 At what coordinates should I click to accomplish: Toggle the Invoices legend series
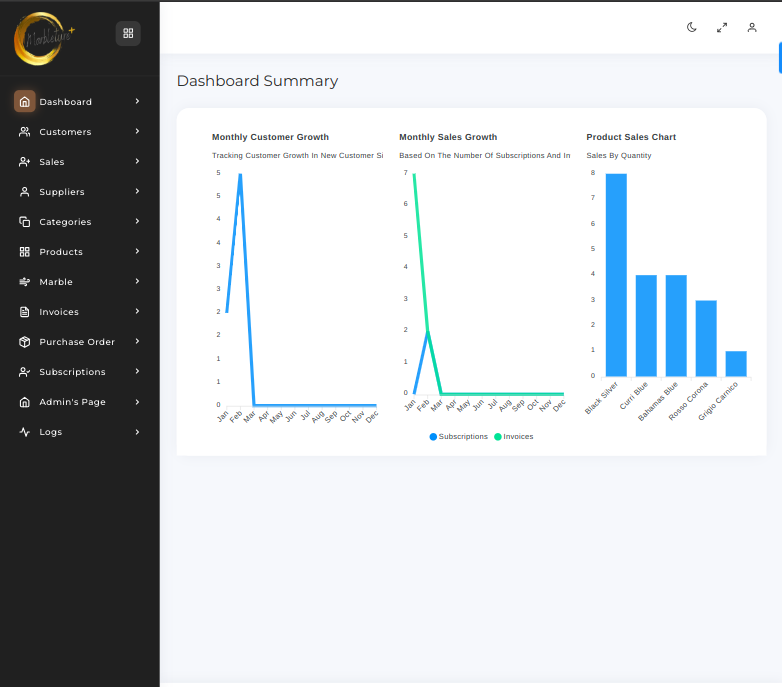pyautogui.click(x=513, y=436)
